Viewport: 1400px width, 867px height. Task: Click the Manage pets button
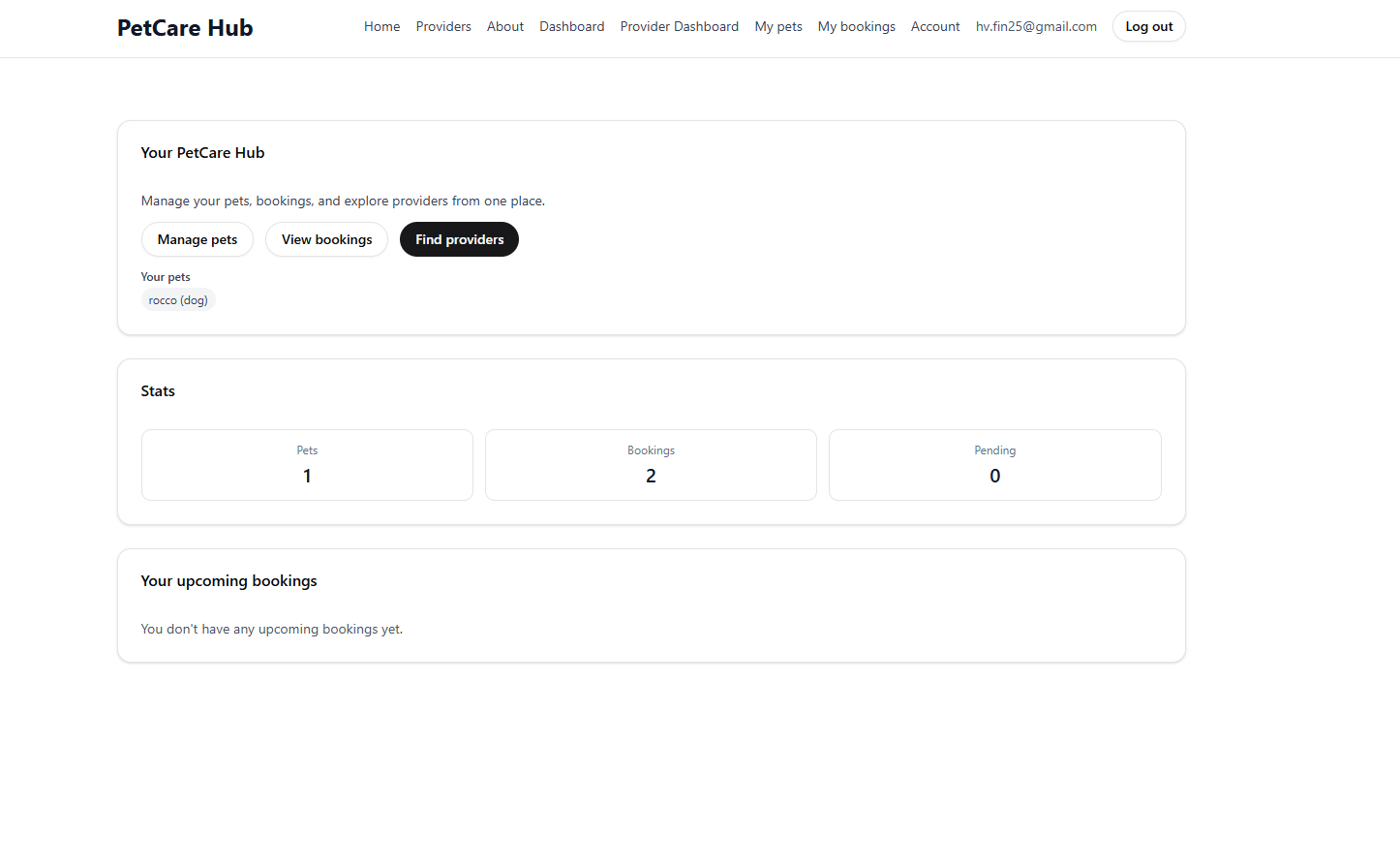197,239
